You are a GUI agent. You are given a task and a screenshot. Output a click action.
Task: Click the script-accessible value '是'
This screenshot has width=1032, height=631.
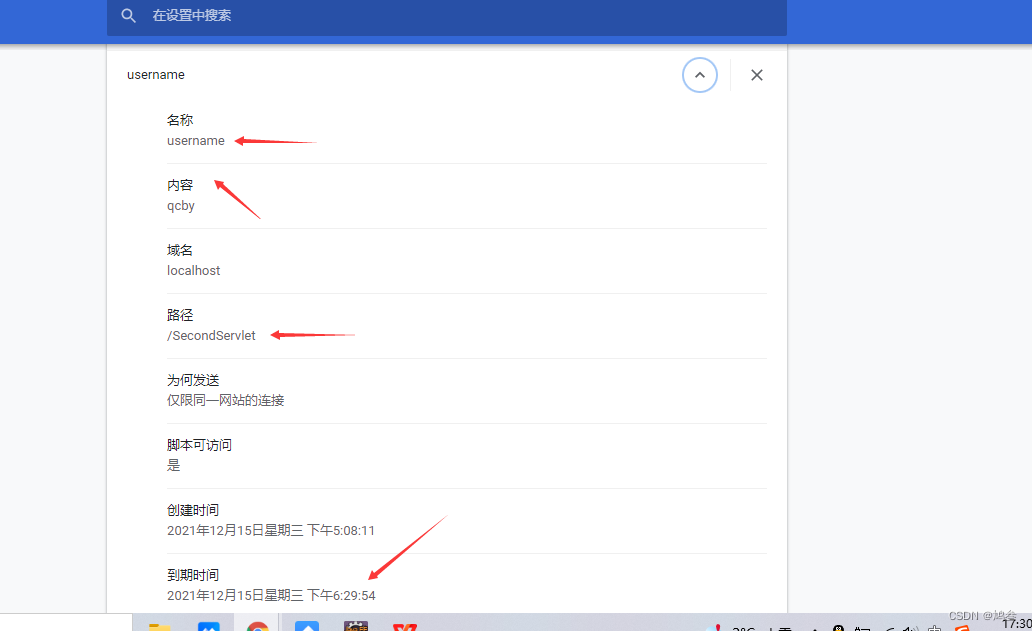[x=173, y=465]
